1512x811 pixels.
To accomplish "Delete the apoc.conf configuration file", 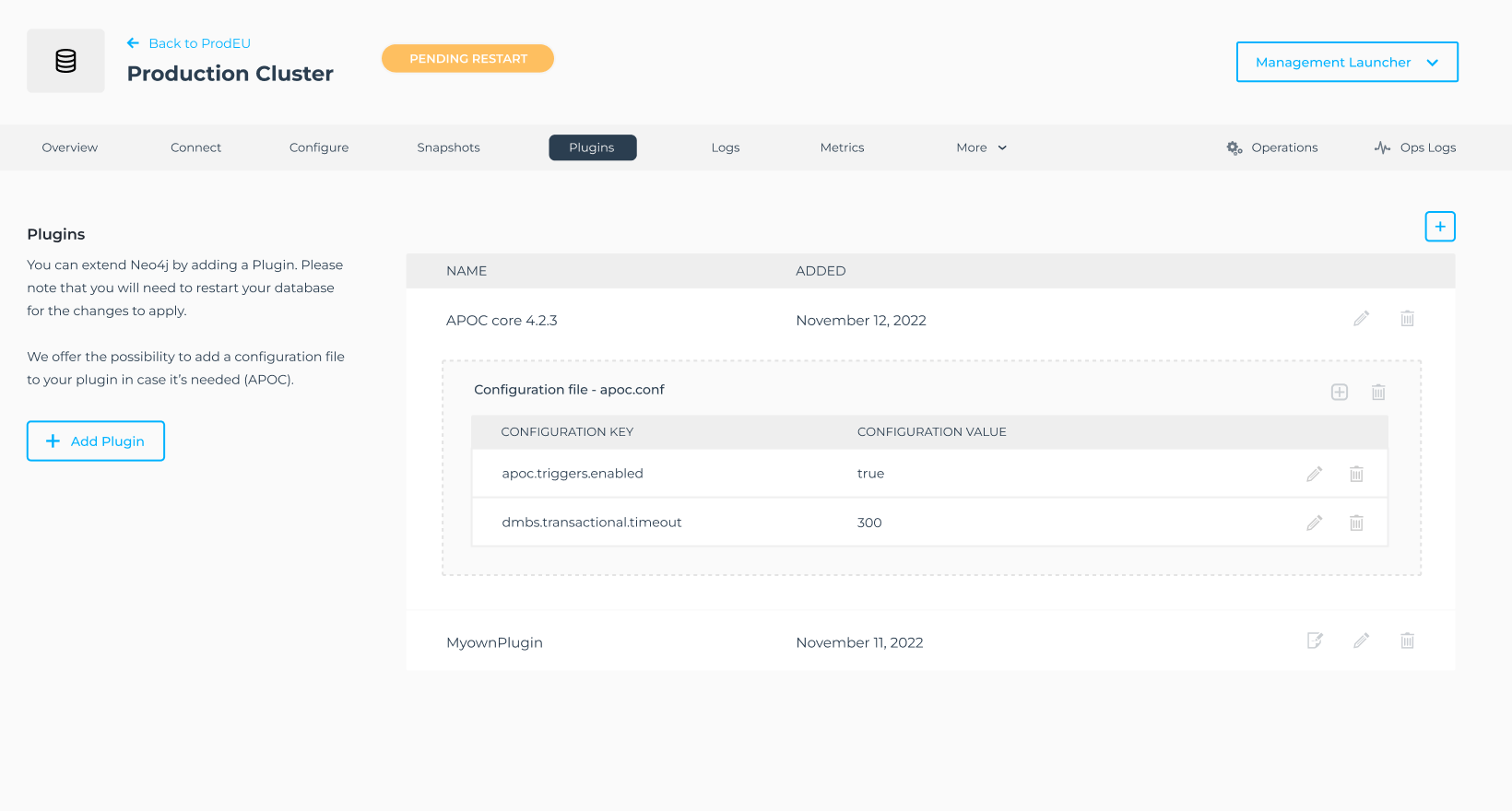I will point(1377,392).
